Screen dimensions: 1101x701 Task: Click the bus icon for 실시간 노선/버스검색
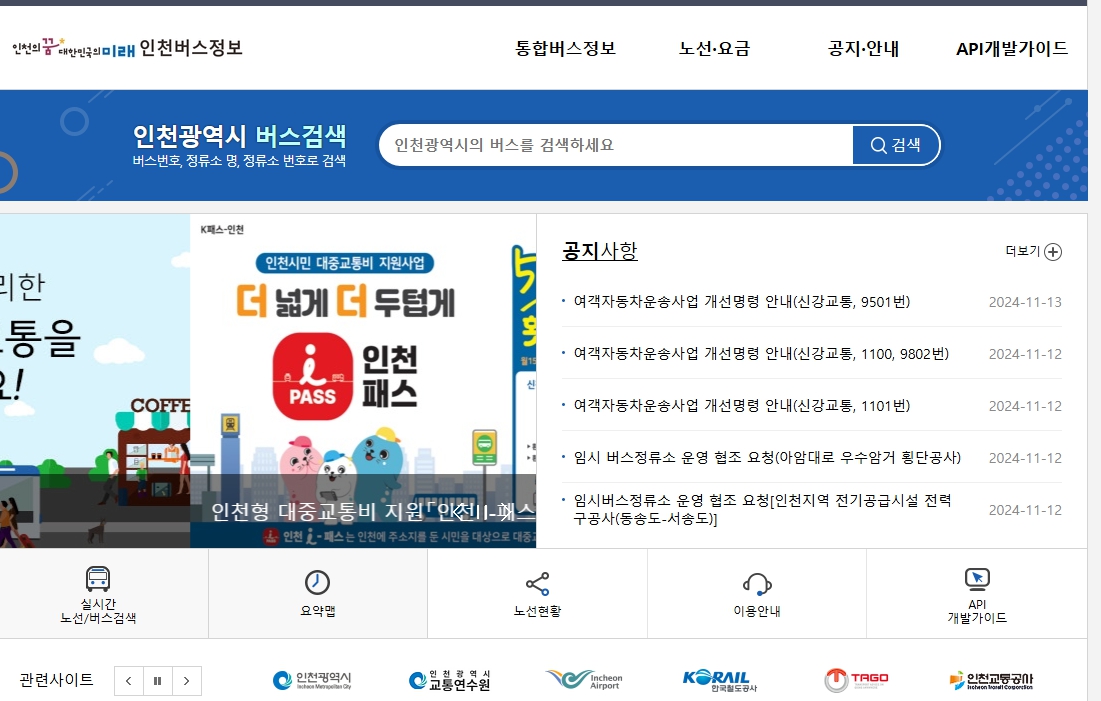tap(98, 579)
